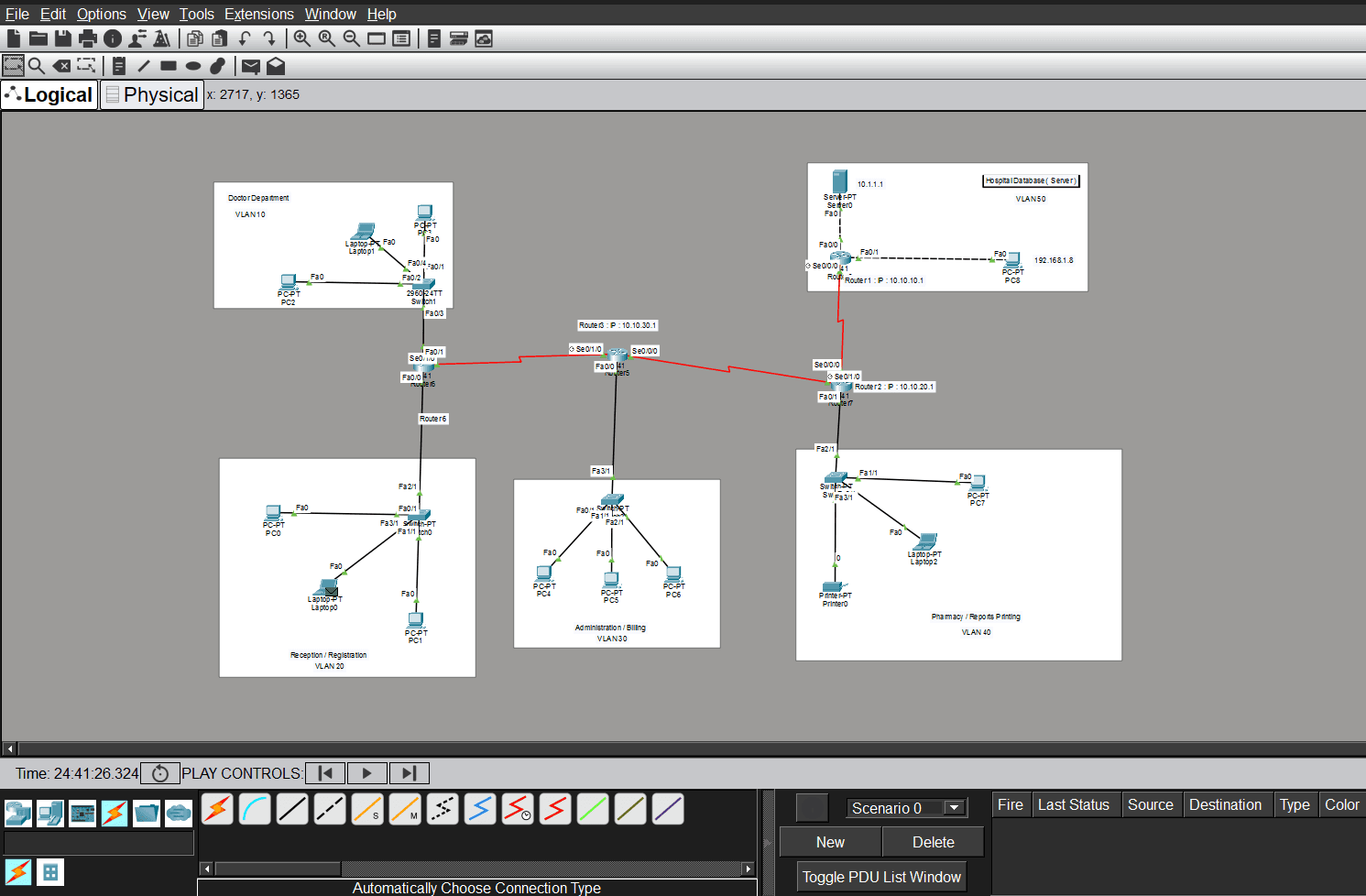Reset time with the Power Cycle Devices icon
Viewport: 1366px width, 896px height.
click(x=160, y=773)
